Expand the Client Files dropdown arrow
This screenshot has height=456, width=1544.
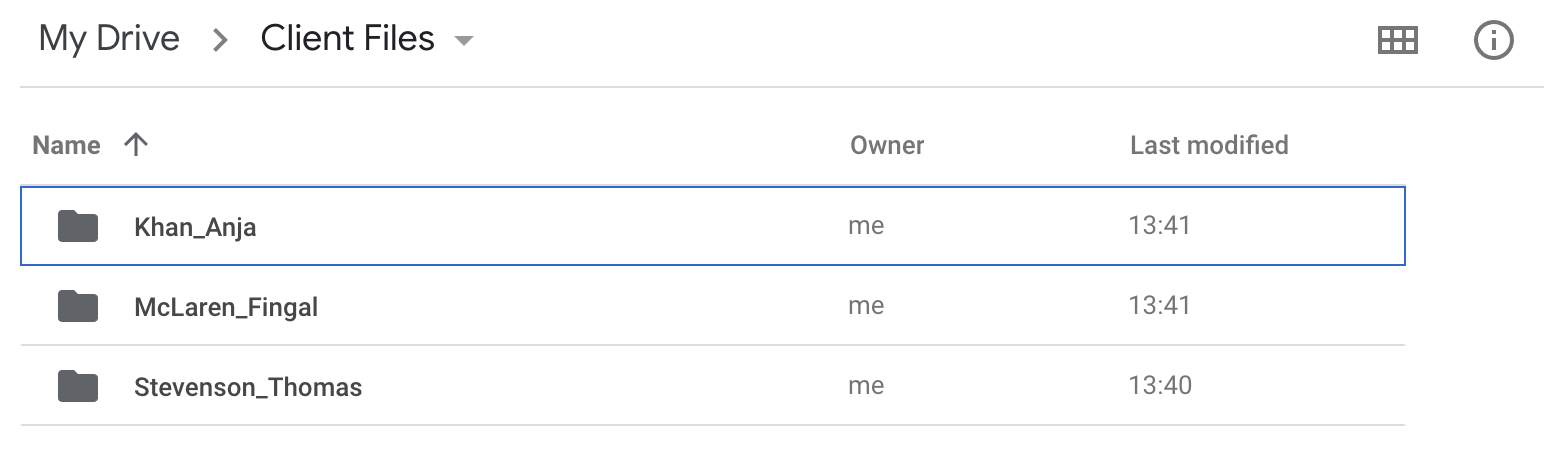tap(463, 41)
